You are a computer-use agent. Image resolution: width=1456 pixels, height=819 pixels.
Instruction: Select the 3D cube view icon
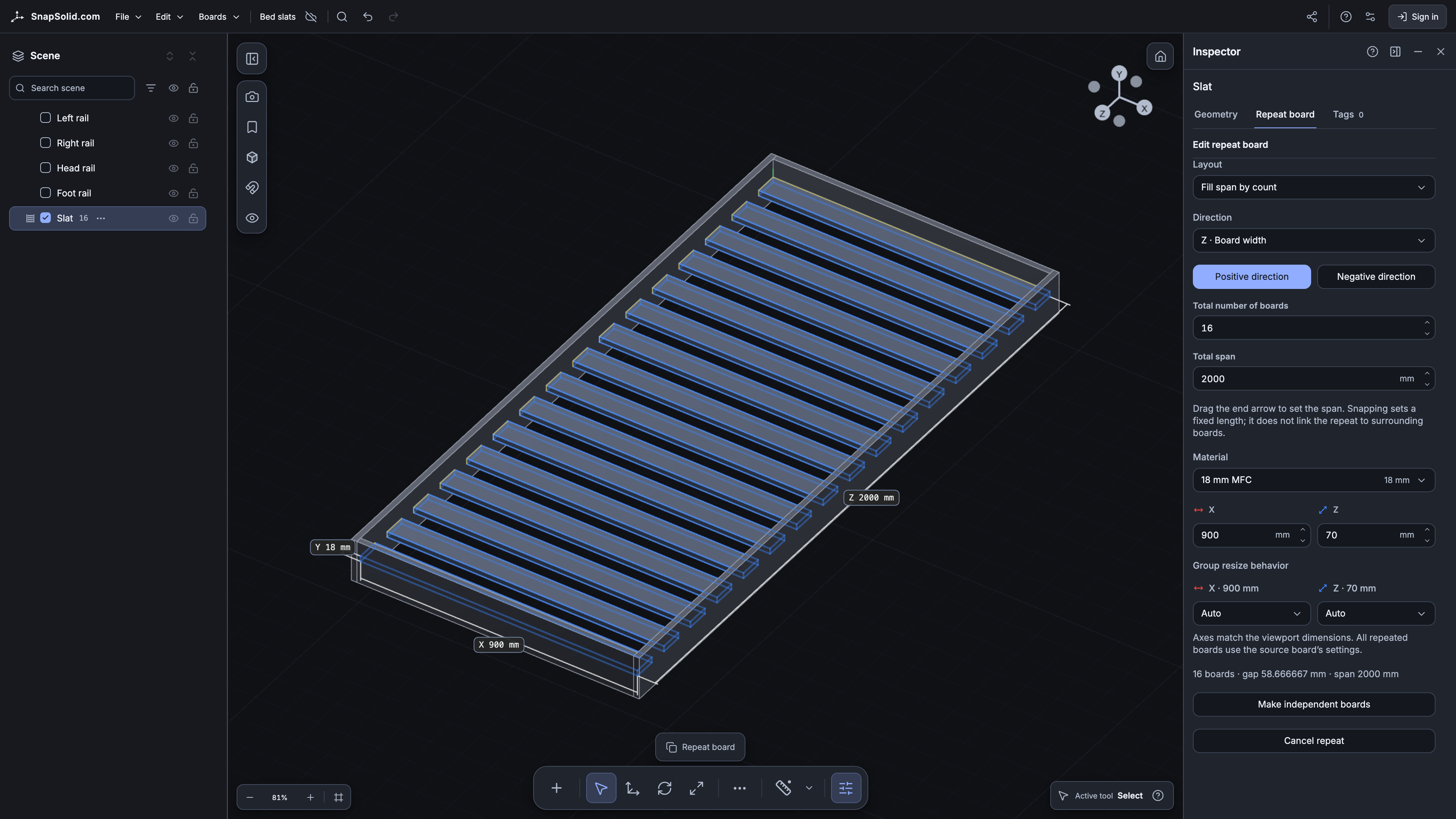tap(252, 157)
